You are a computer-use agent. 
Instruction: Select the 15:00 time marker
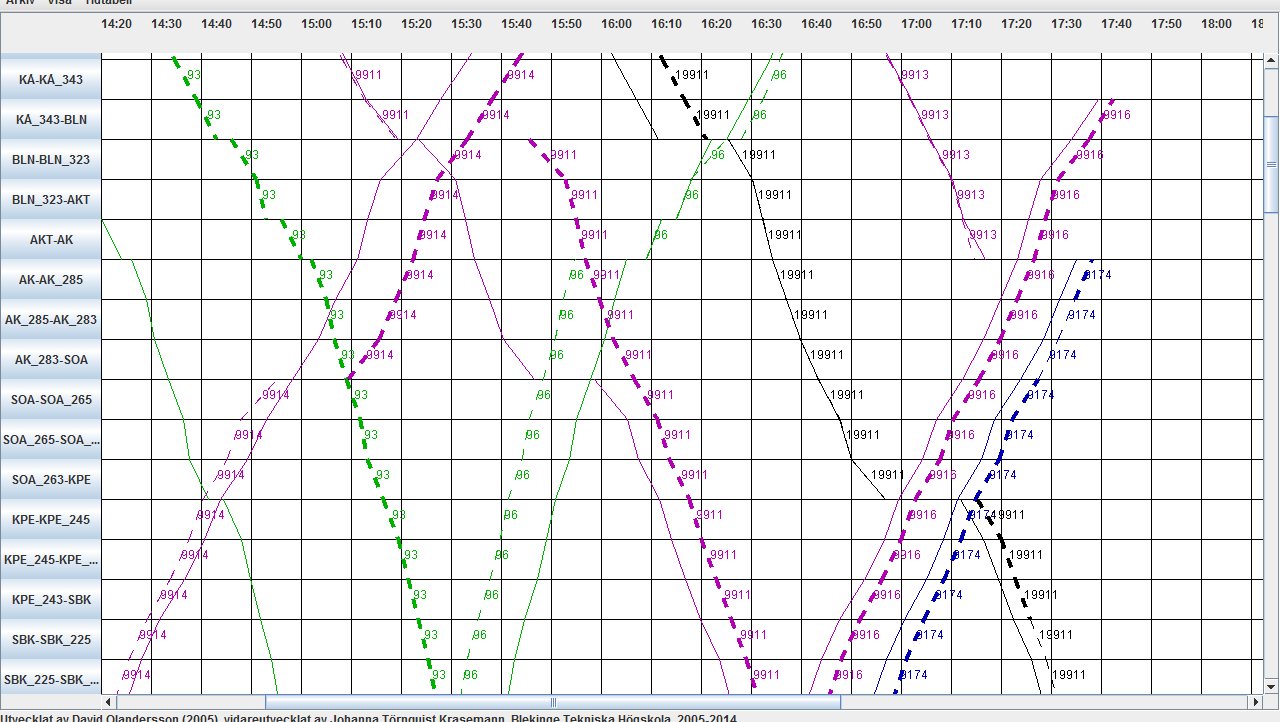316,24
